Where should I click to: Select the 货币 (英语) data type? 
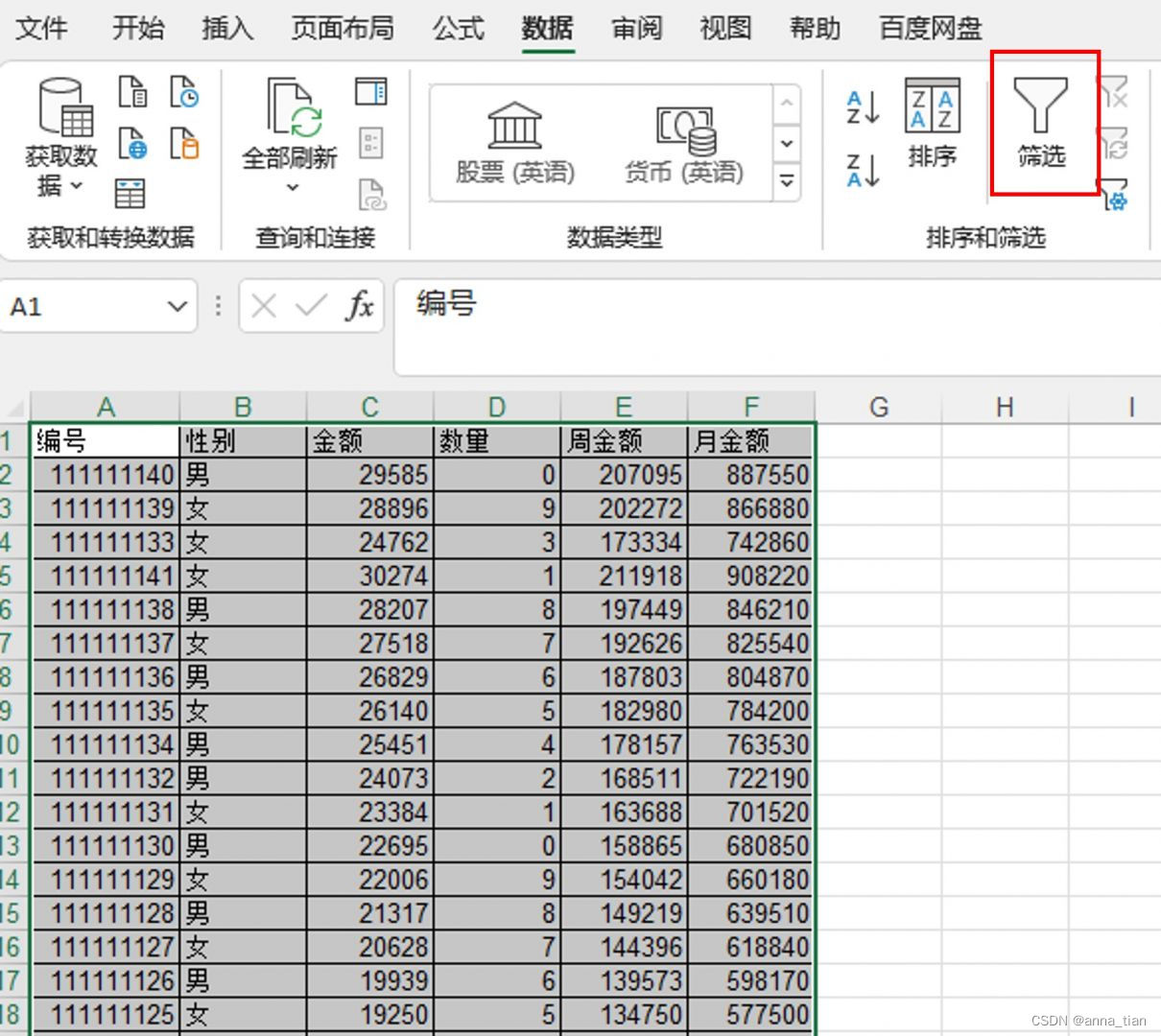pyautogui.click(x=684, y=143)
